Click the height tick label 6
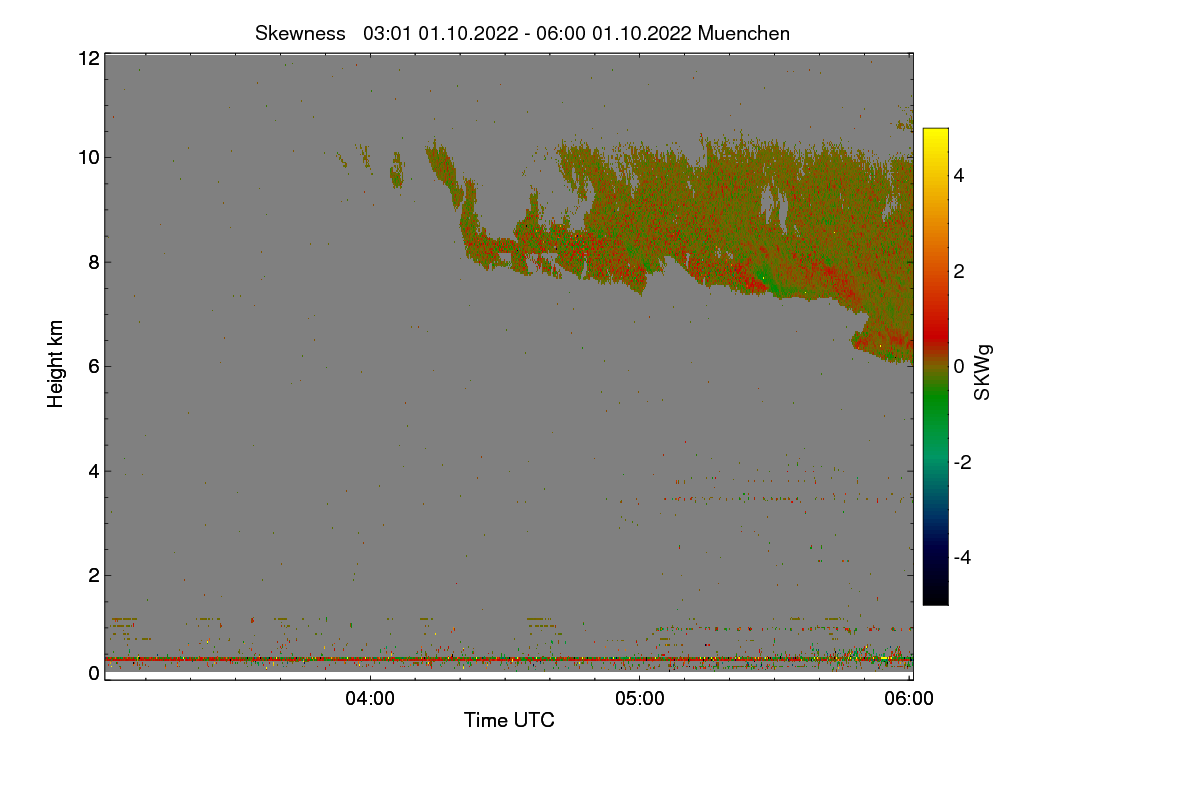The image size is (1200, 800). pyautogui.click(x=94, y=366)
